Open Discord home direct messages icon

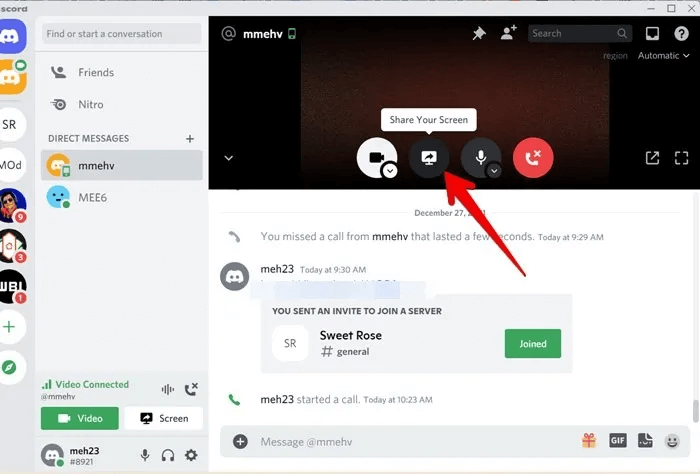12,36
